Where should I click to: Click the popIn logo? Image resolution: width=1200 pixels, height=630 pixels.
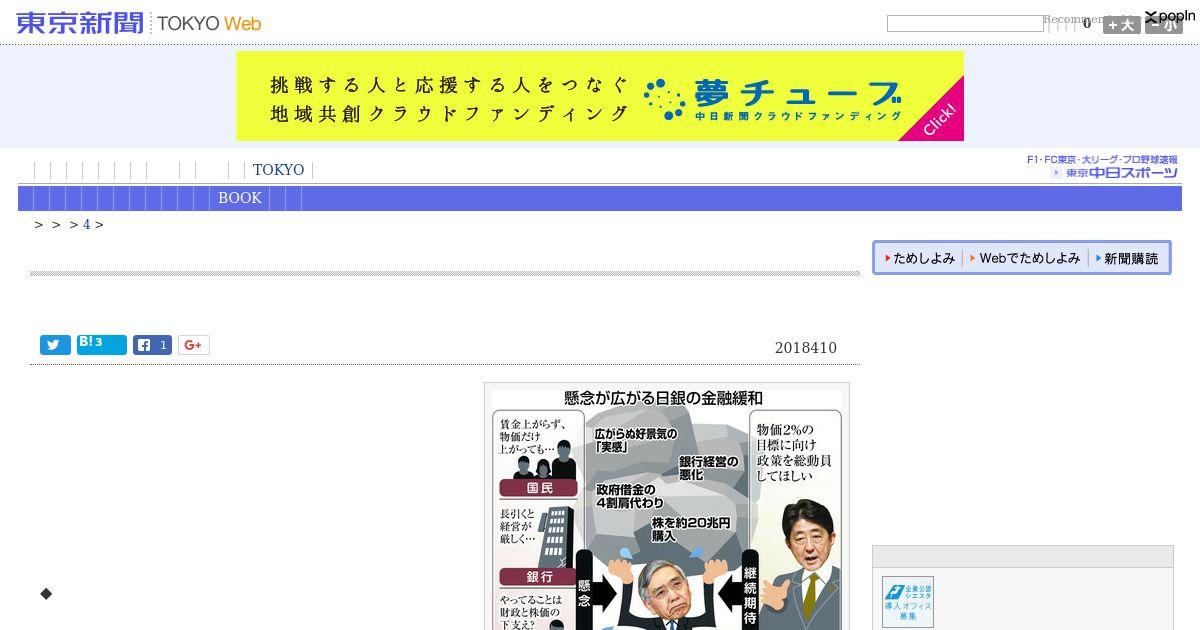click(x=1170, y=16)
